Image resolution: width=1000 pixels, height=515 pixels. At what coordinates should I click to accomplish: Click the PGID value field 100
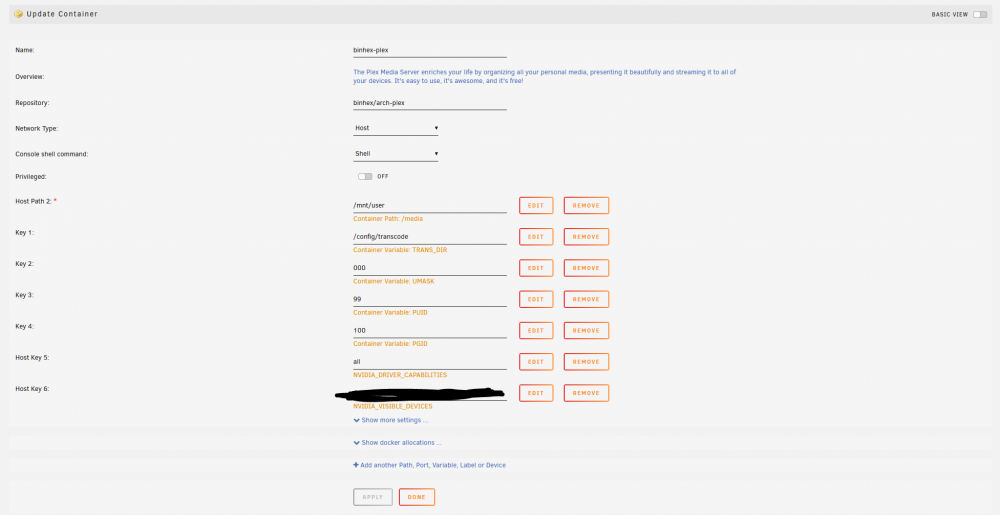pos(430,331)
